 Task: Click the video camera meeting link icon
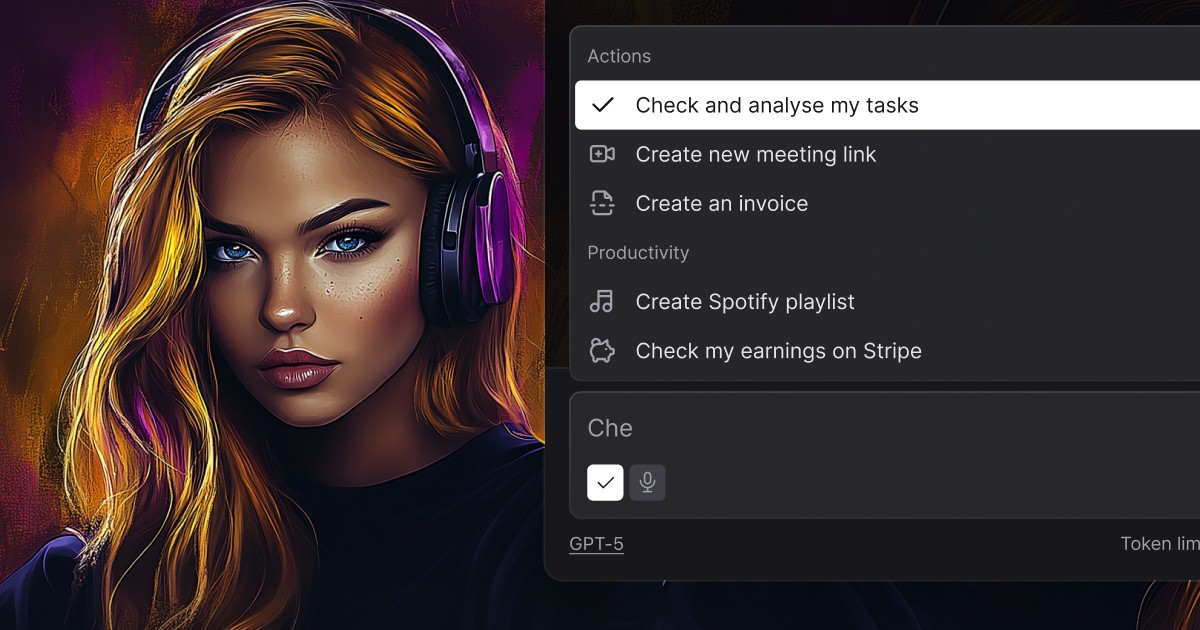604,154
